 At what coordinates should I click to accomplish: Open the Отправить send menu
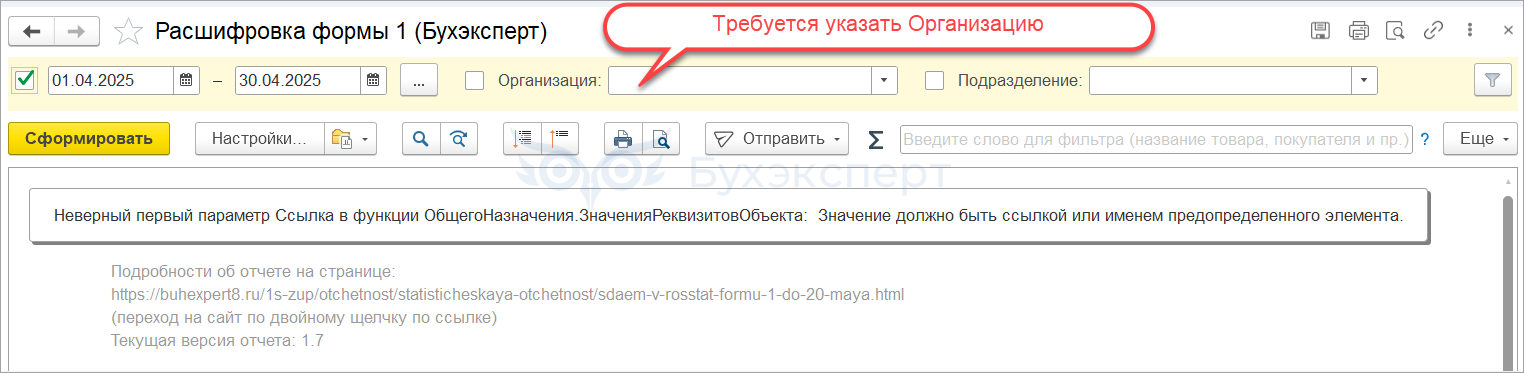(777, 139)
